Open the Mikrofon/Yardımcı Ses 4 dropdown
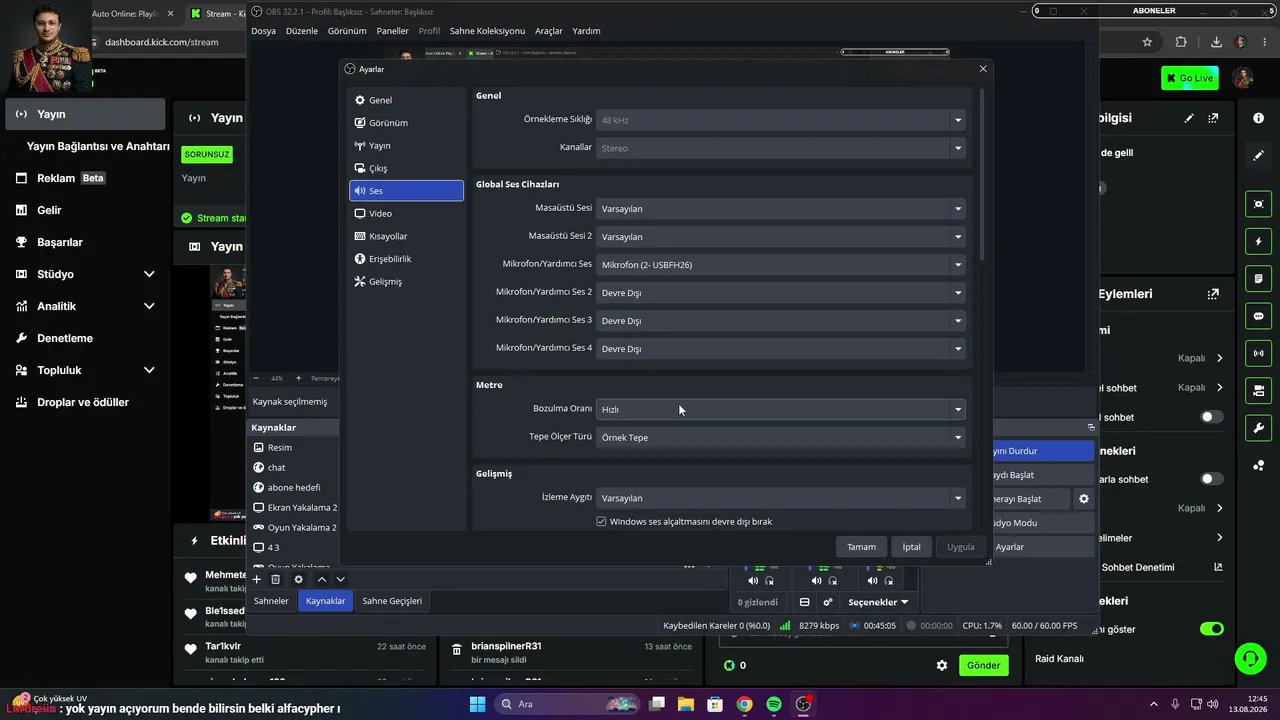 tap(781, 349)
